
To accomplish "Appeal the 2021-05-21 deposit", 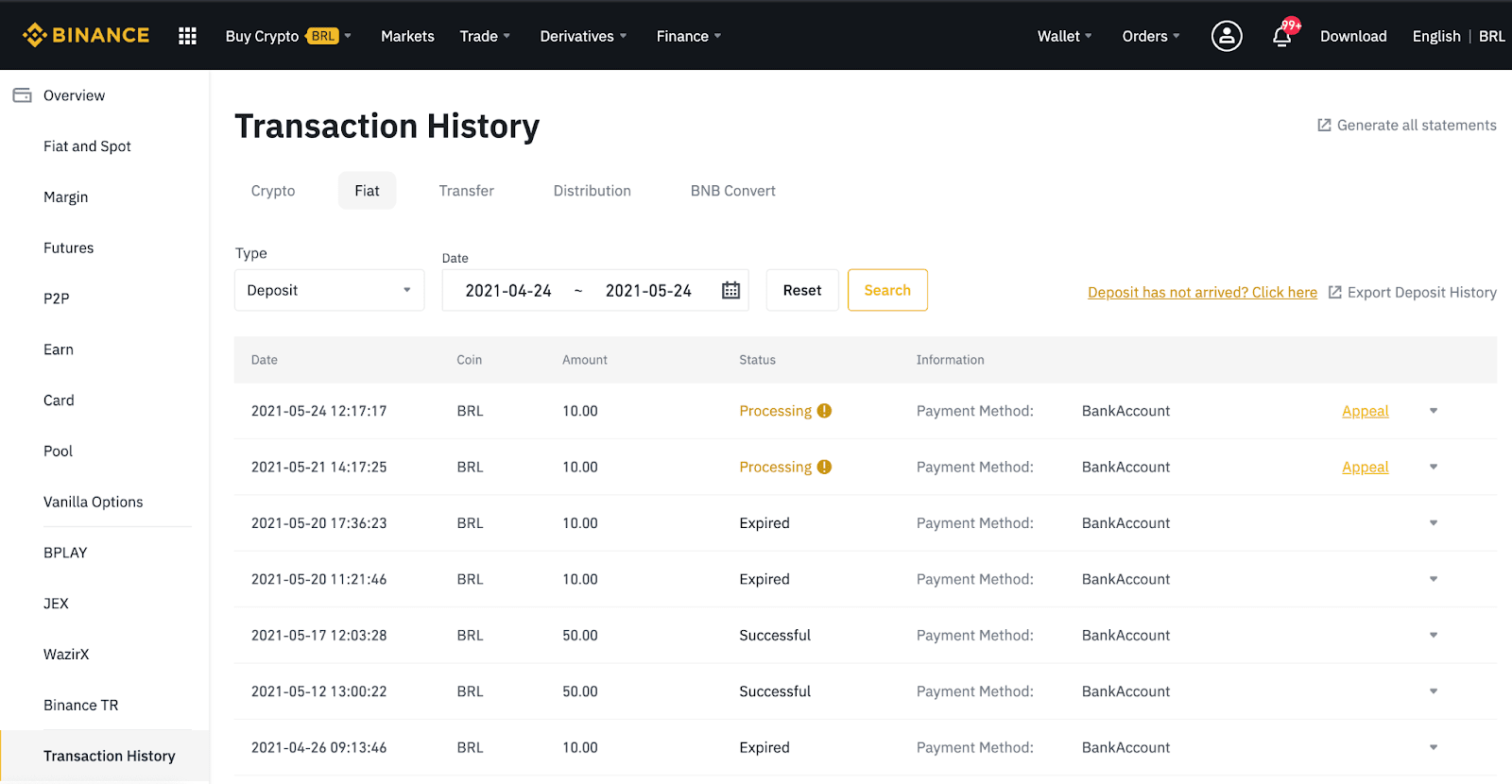I will click(1365, 467).
